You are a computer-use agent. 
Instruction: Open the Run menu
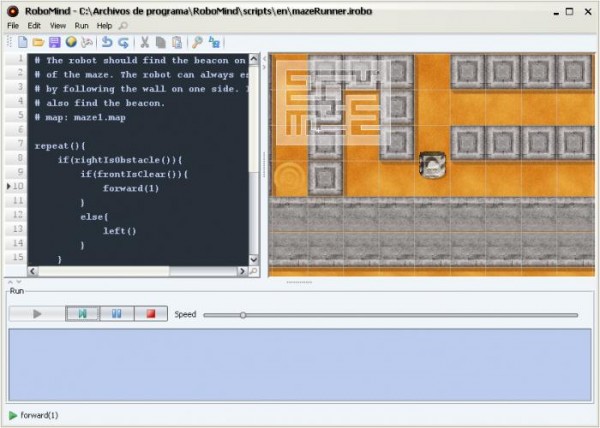[x=81, y=26]
